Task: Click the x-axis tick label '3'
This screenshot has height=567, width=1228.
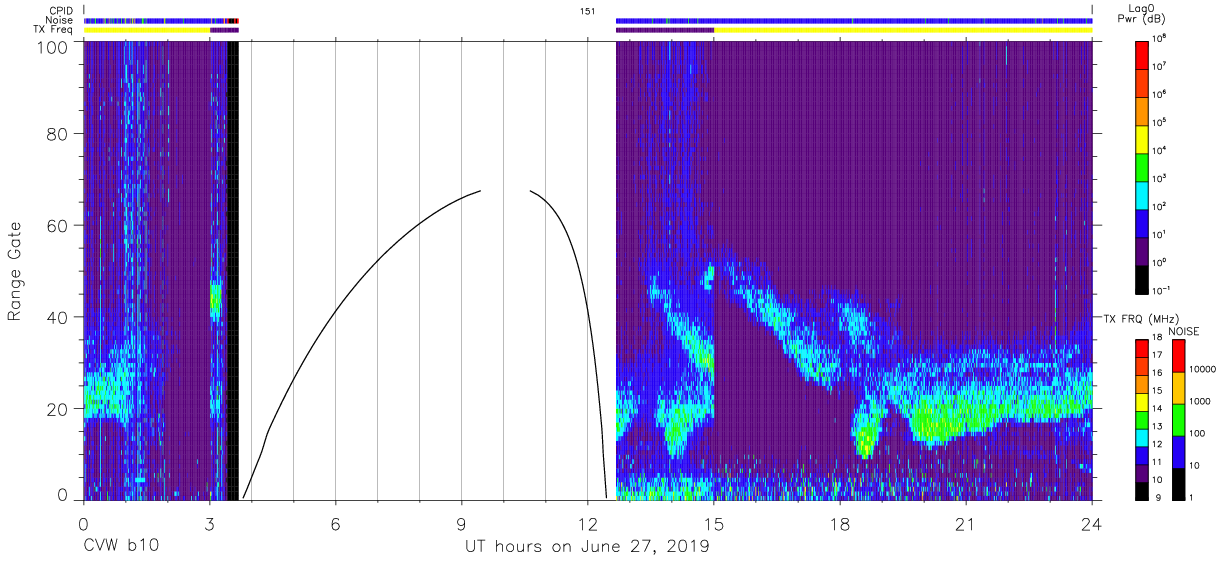Action: pos(209,523)
